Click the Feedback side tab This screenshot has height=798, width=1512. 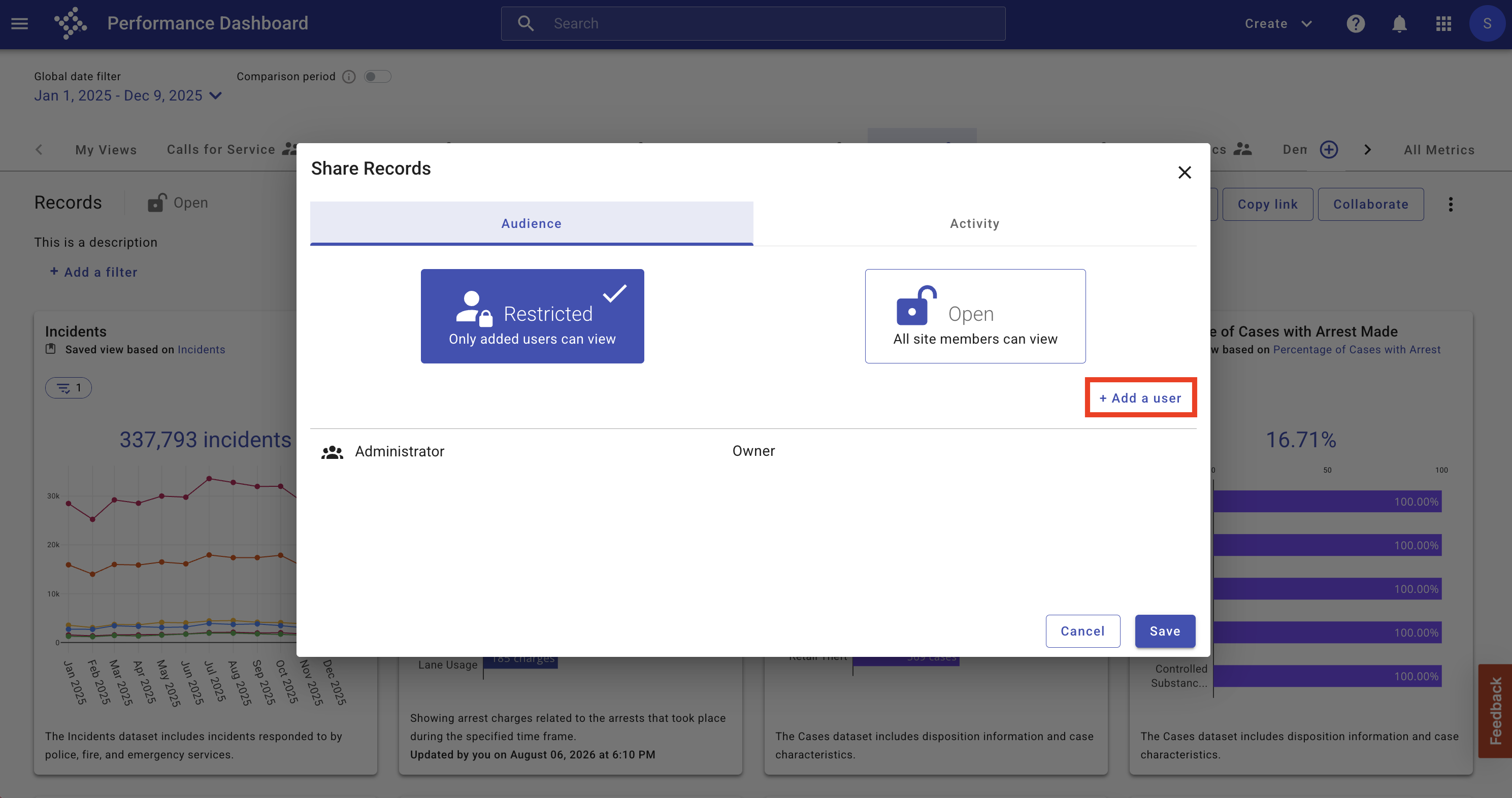tap(1495, 711)
